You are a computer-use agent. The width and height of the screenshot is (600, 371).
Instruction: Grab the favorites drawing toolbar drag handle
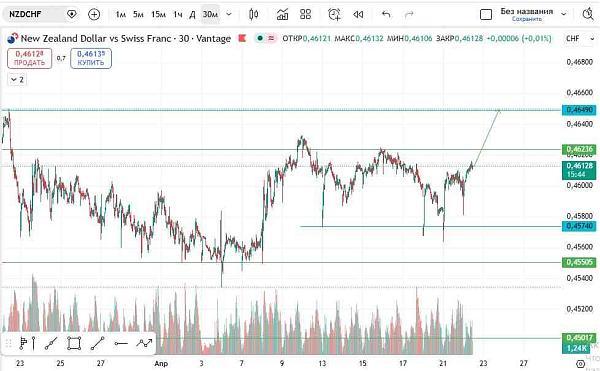[x=8, y=343]
